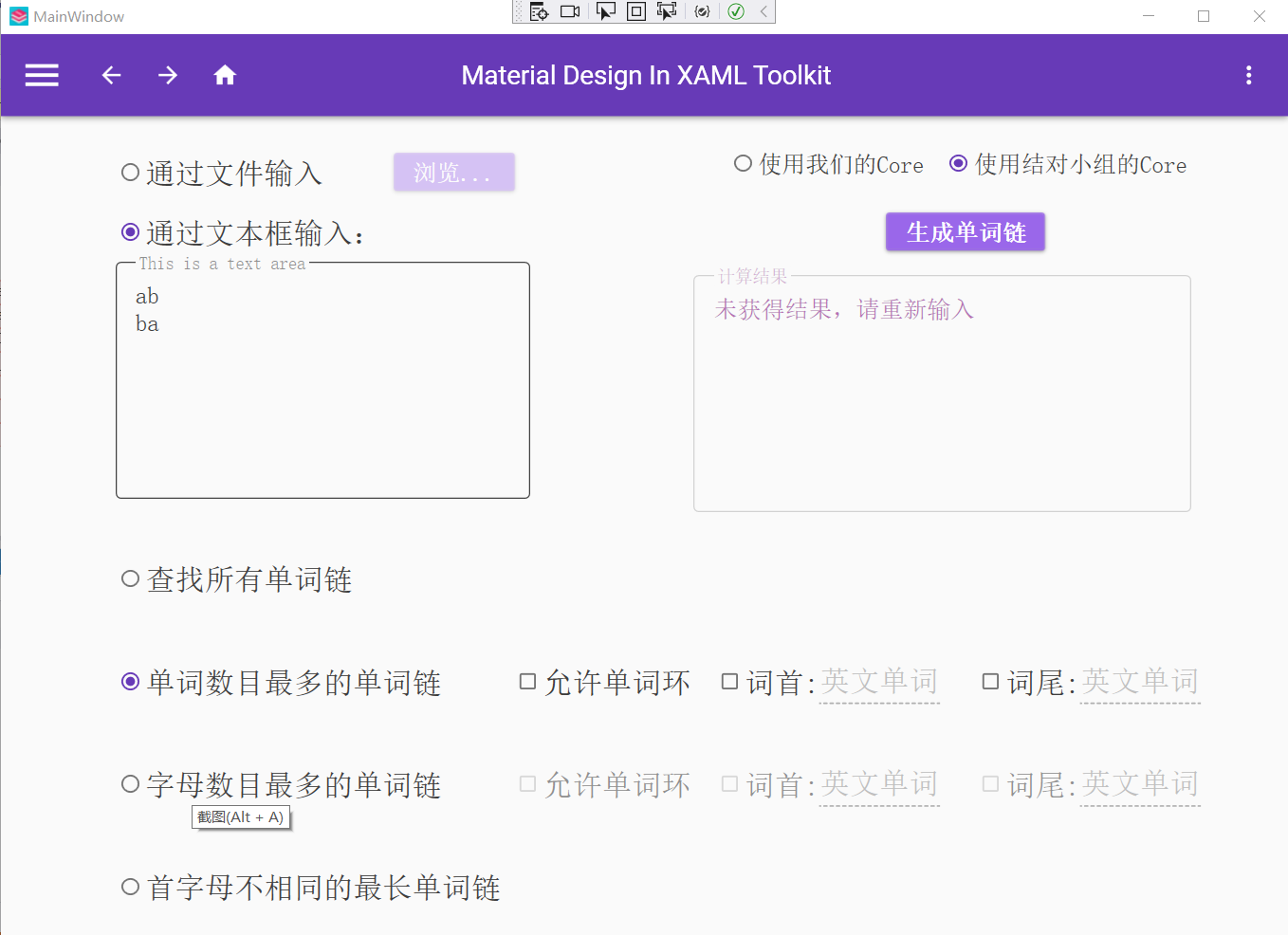Click into the text area containing ab ba
Screen dimensions: 1288x935
click(x=322, y=380)
